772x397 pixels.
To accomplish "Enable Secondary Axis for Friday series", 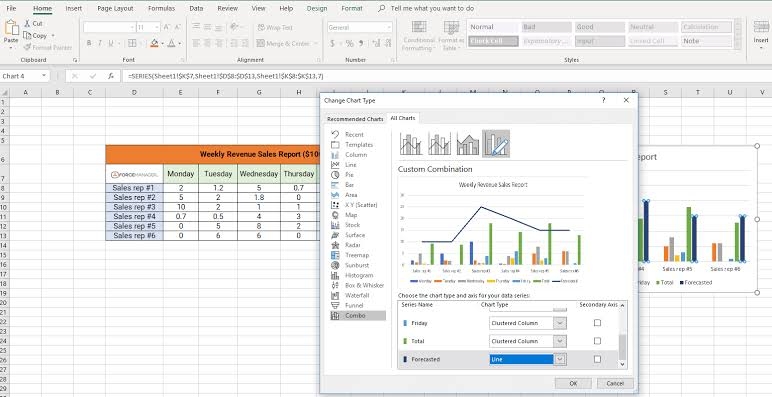I will coord(597,323).
